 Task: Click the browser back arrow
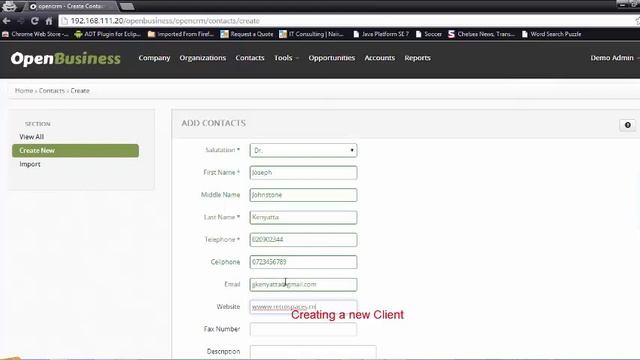pos(7,21)
